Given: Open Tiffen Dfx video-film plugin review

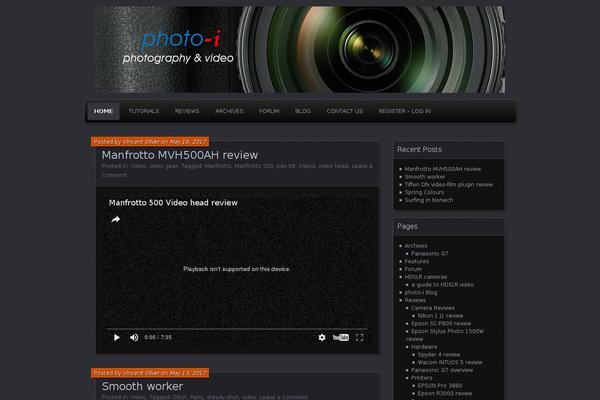Looking at the screenshot, I should pos(449,184).
